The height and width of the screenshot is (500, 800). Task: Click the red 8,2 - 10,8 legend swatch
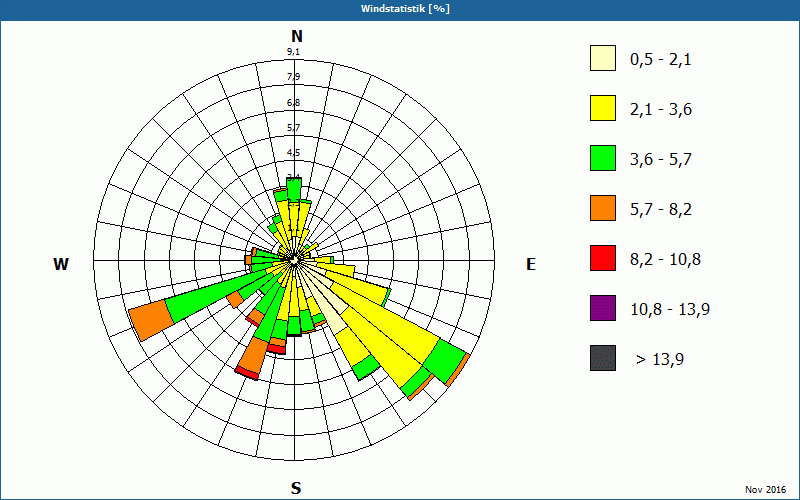coord(603,258)
